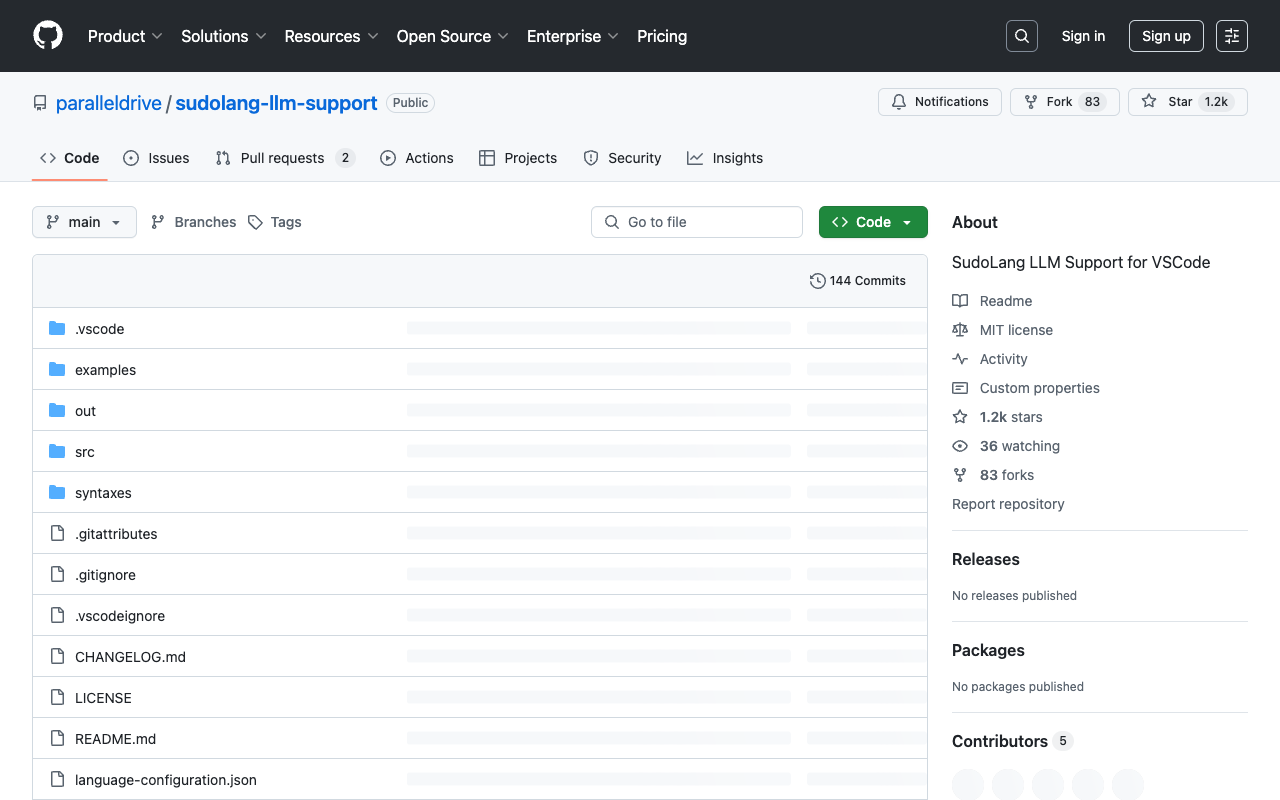
Task: Focus the Go to file search field
Action: click(697, 222)
